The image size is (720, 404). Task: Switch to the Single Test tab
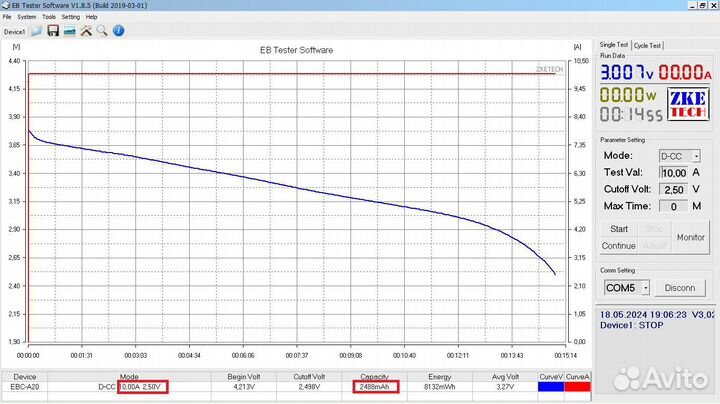click(614, 45)
